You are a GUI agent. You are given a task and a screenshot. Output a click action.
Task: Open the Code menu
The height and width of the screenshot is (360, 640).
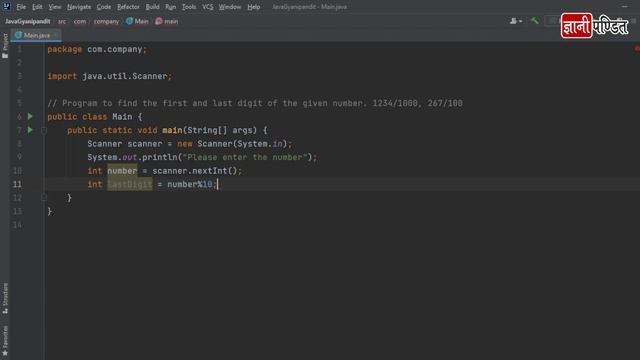point(104,7)
